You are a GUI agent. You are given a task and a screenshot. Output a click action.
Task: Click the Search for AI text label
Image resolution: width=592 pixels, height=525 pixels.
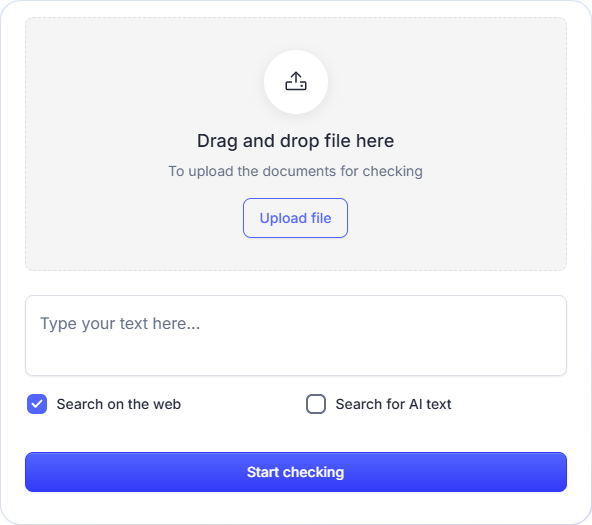pos(393,404)
